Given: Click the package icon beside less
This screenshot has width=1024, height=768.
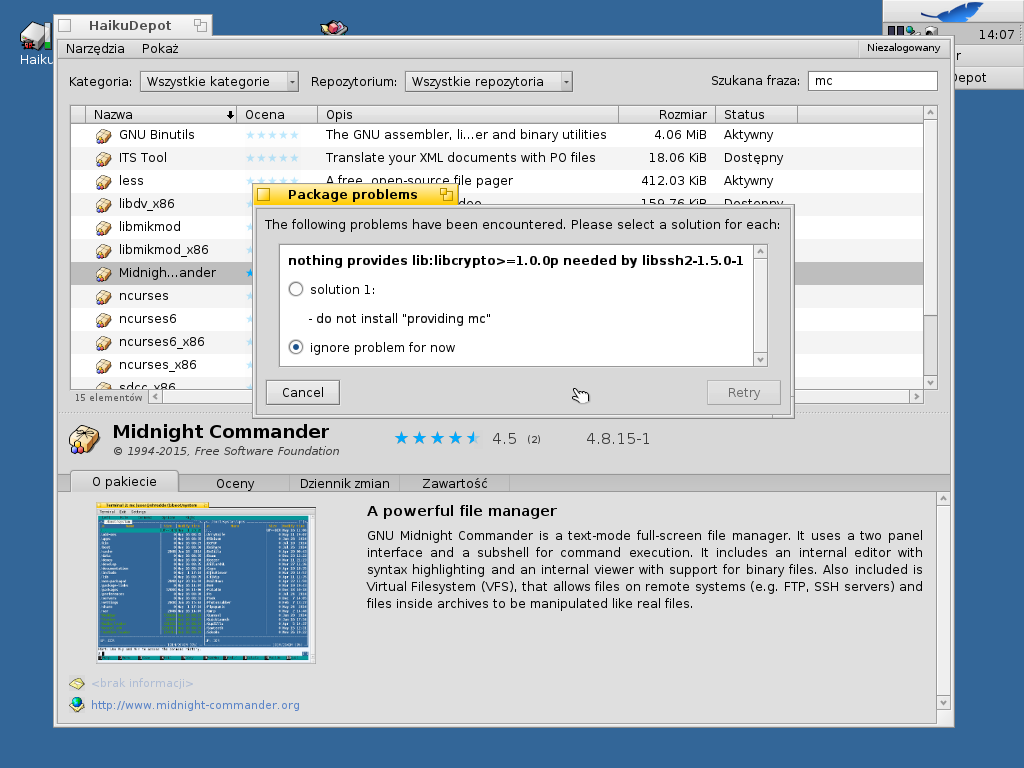Looking at the screenshot, I should [103, 182].
